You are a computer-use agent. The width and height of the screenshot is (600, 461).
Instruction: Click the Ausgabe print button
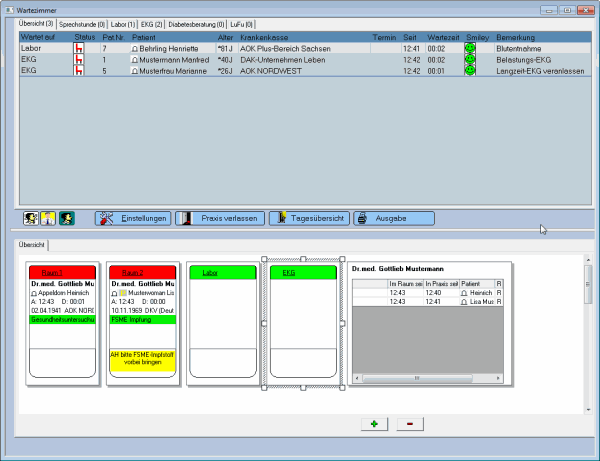click(393, 217)
